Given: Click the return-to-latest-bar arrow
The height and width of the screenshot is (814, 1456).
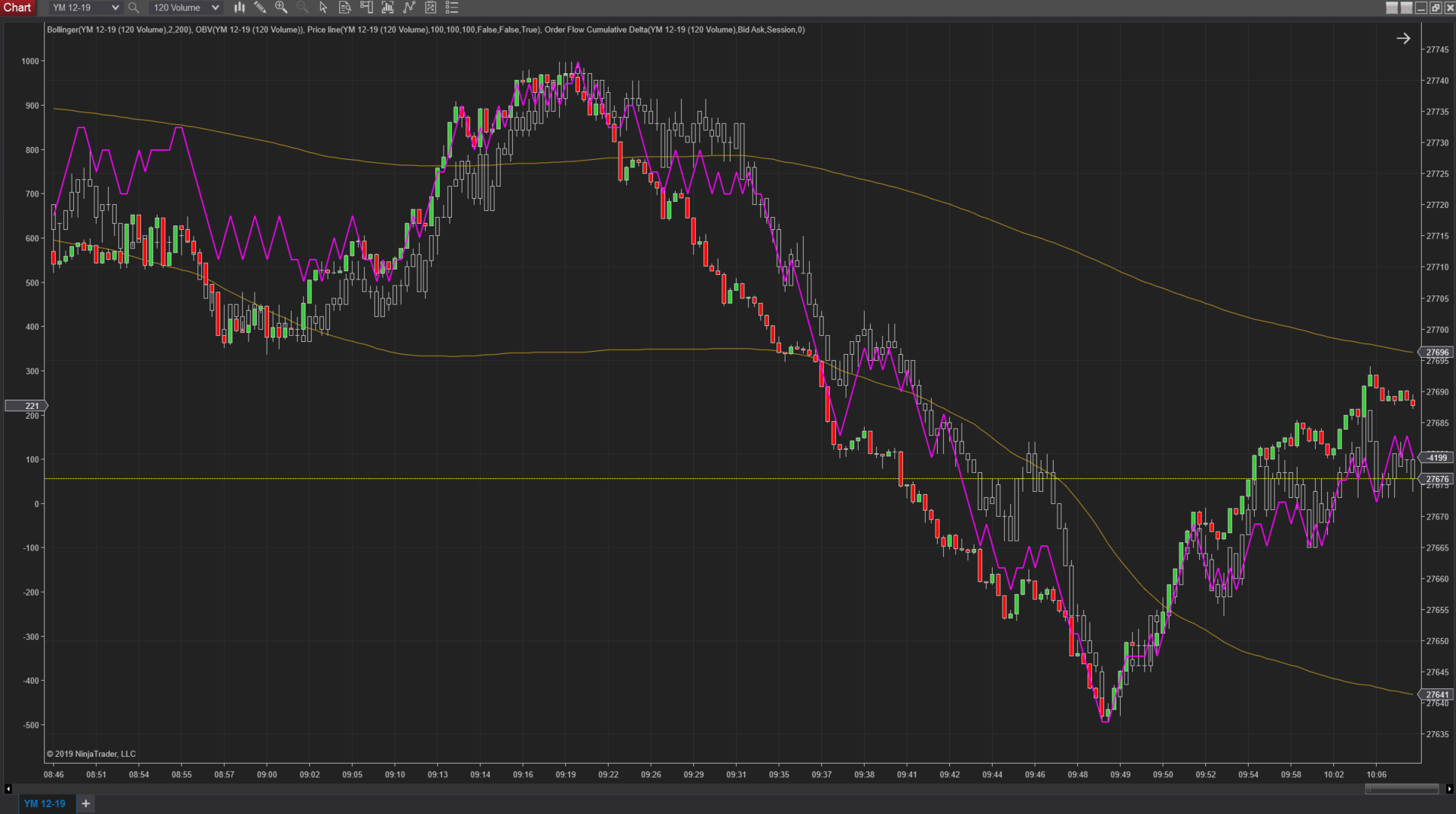Looking at the screenshot, I should tap(1403, 39).
